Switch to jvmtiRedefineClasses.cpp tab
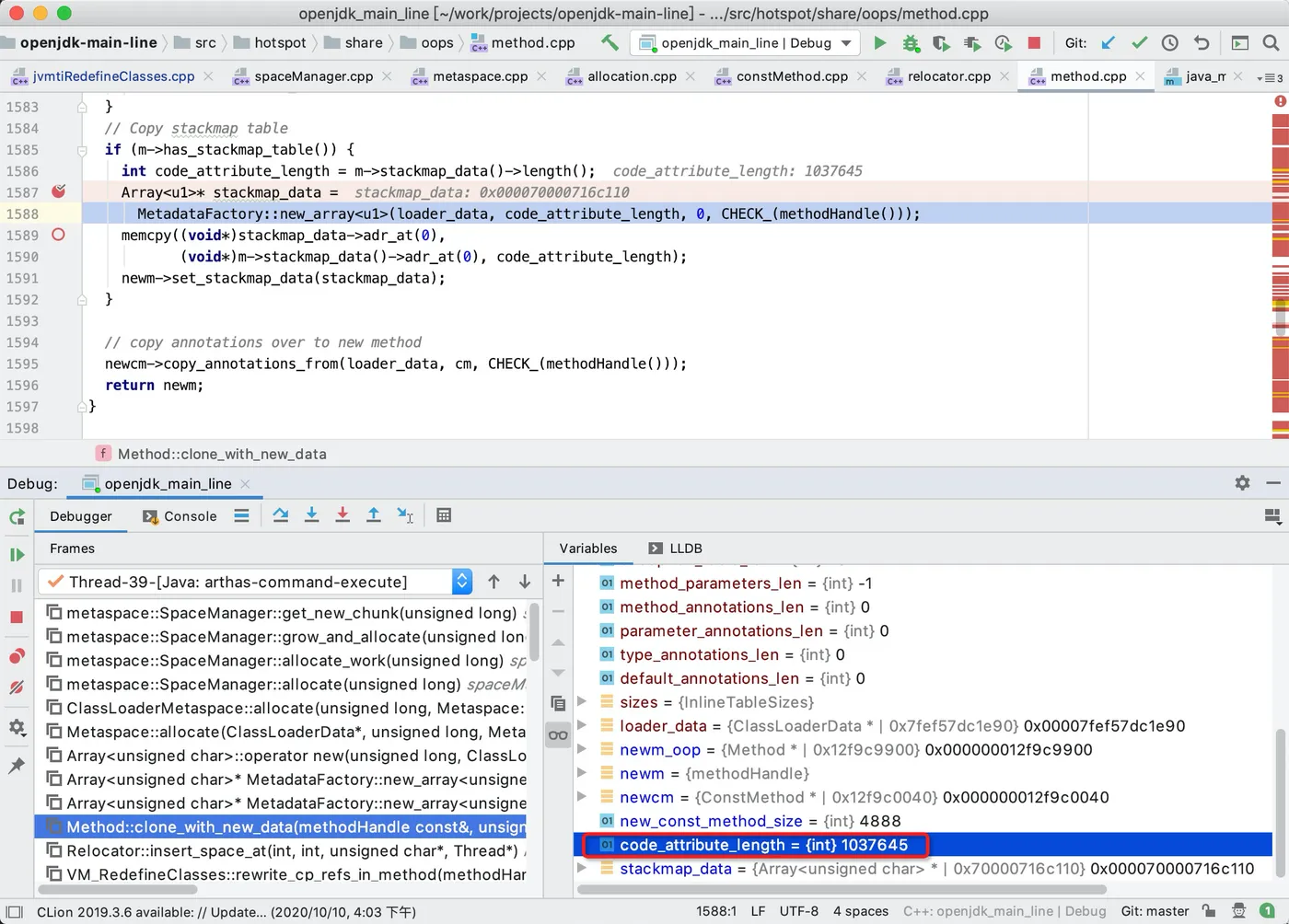Viewport: 1289px width, 924px height. point(113,76)
